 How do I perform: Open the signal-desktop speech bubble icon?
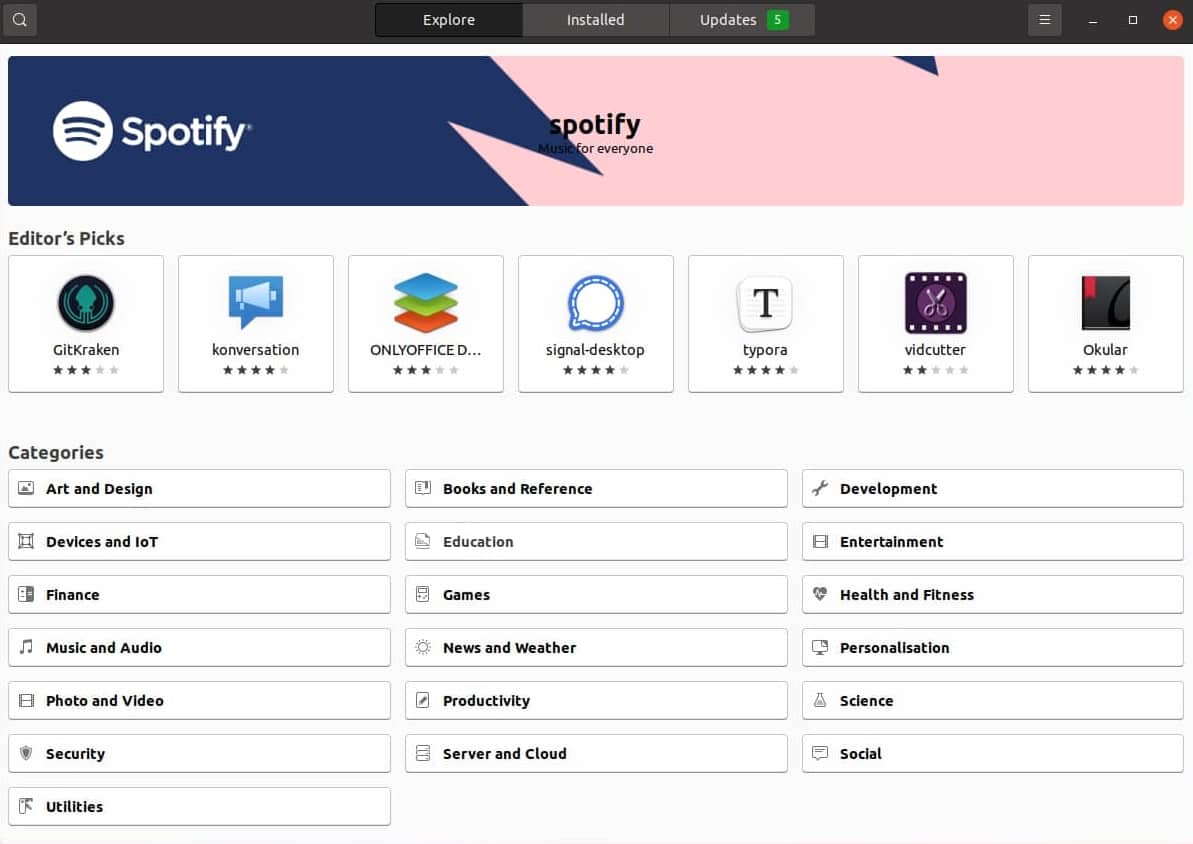coord(596,303)
